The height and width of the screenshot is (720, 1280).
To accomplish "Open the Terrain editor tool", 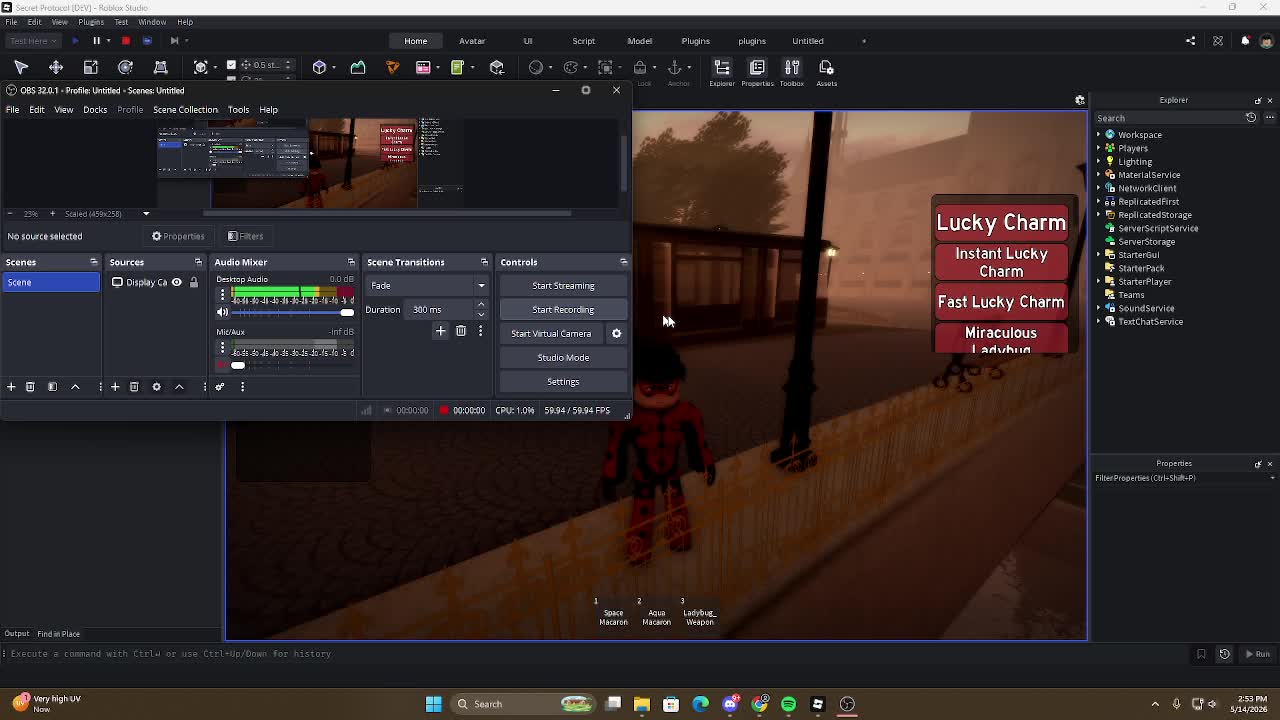I will coord(358,67).
